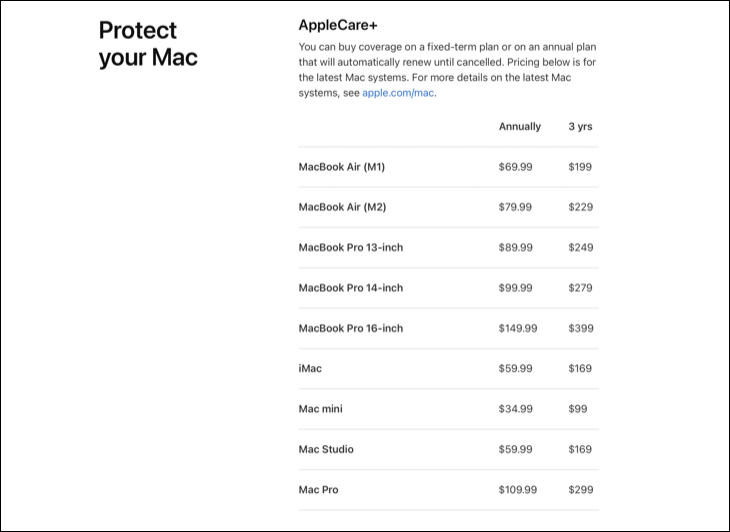Click the $279 three-year price

(580, 288)
